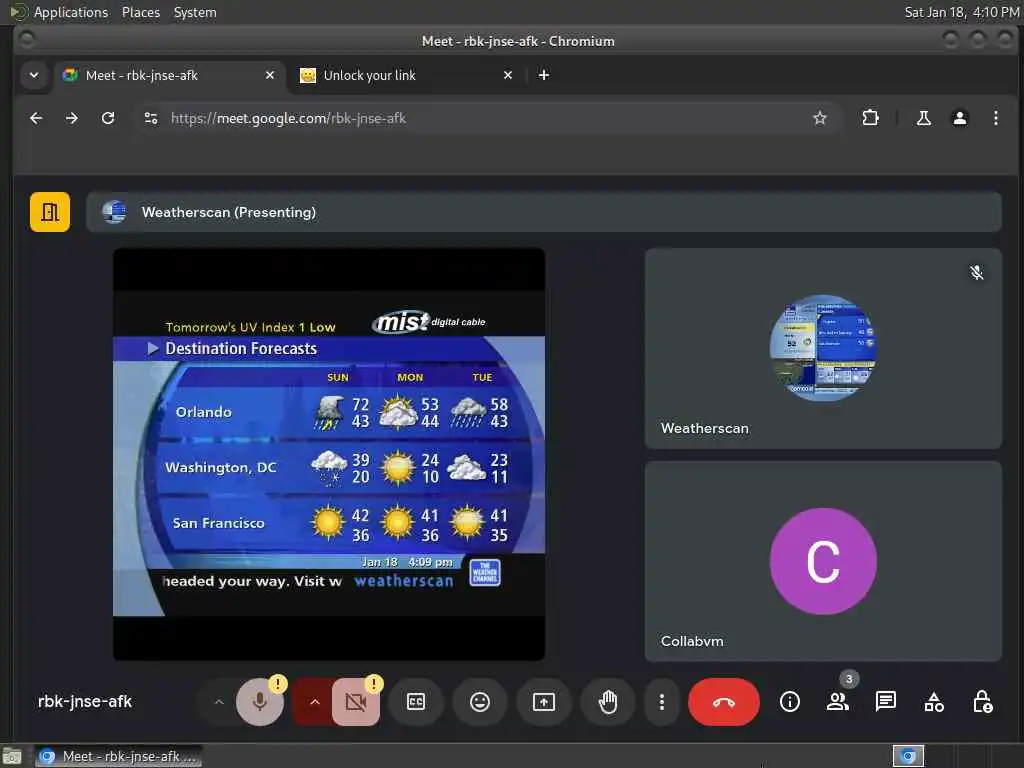The height and width of the screenshot is (768, 1024).
Task: Open the Chrome Labs flask icon
Action: point(923,118)
